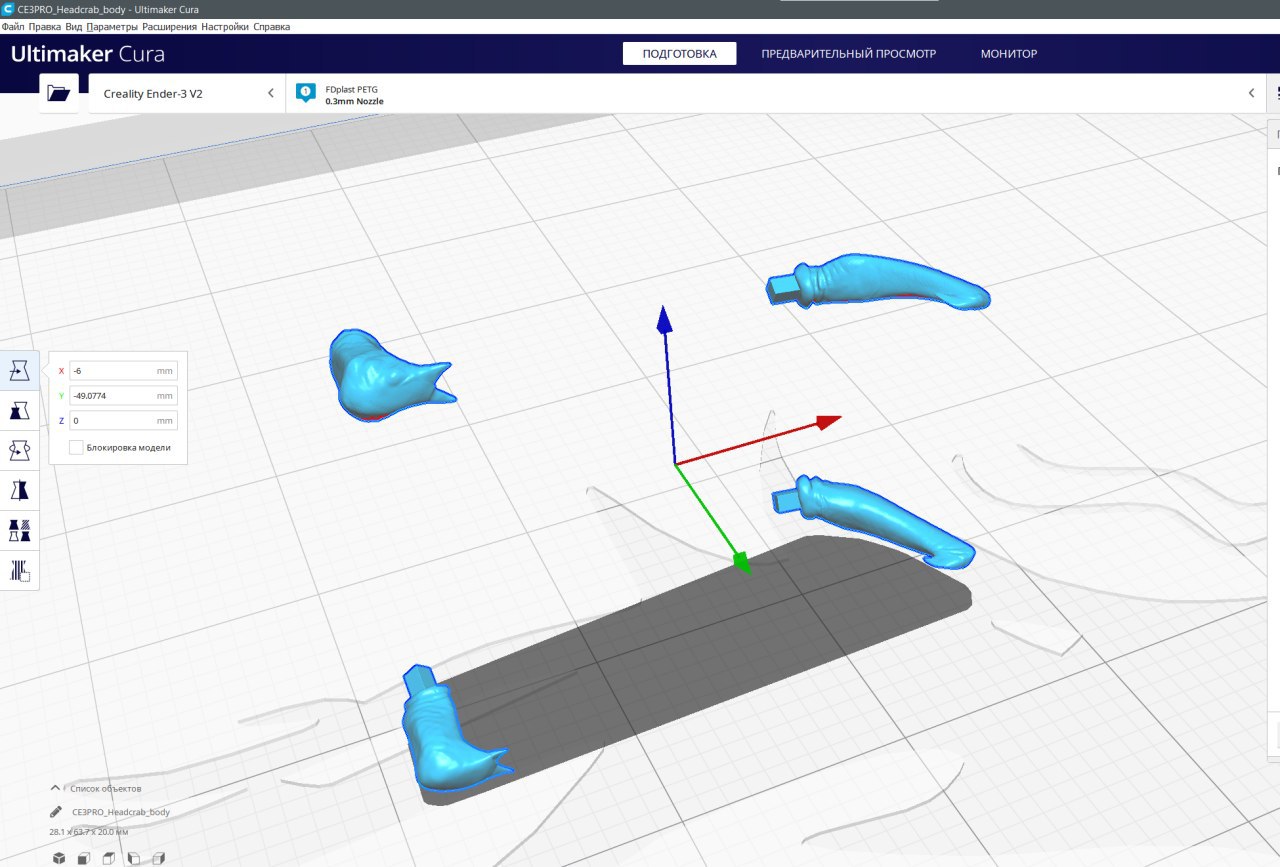The width and height of the screenshot is (1280, 867).
Task: Open the Расширения menu
Action: (x=170, y=27)
